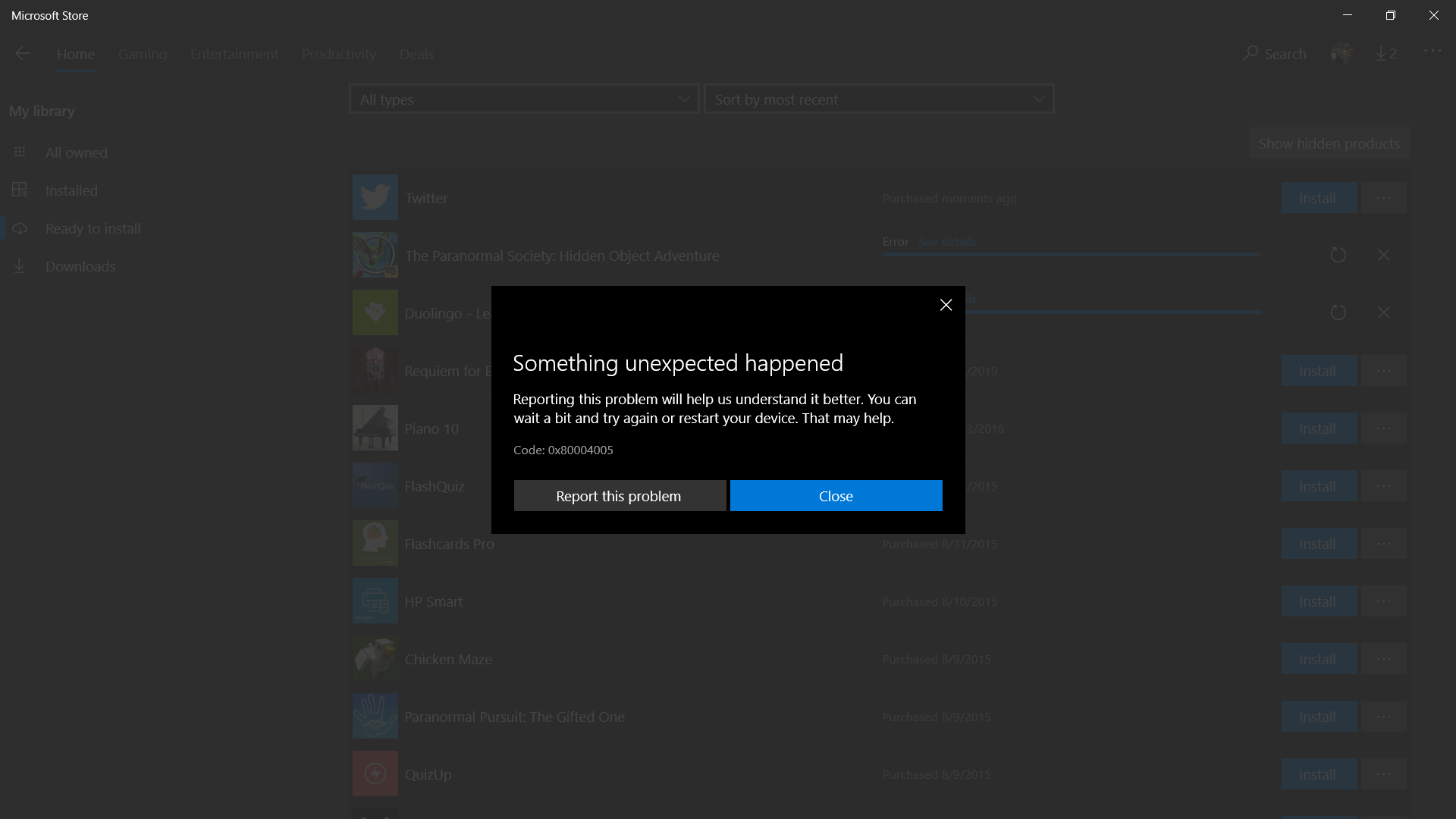Open more options for FlashQuiz
The height and width of the screenshot is (819, 1456).
click(x=1384, y=486)
